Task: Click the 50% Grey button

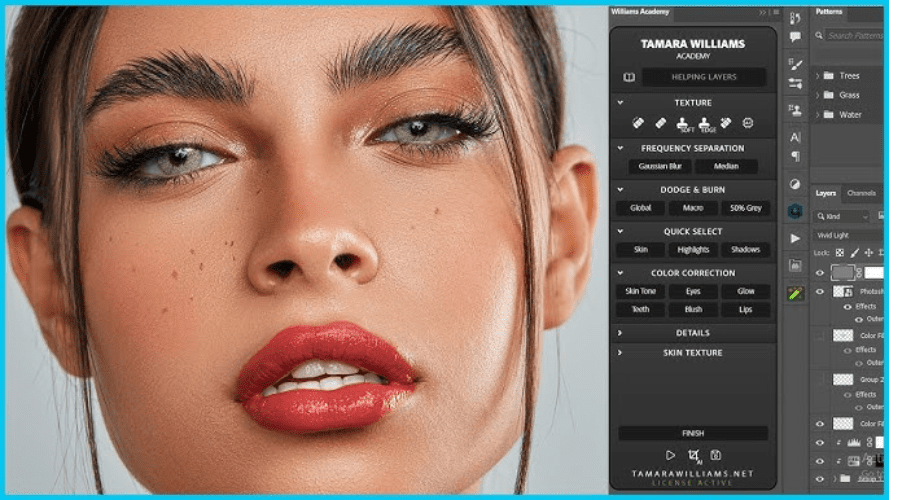Action: [x=746, y=208]
